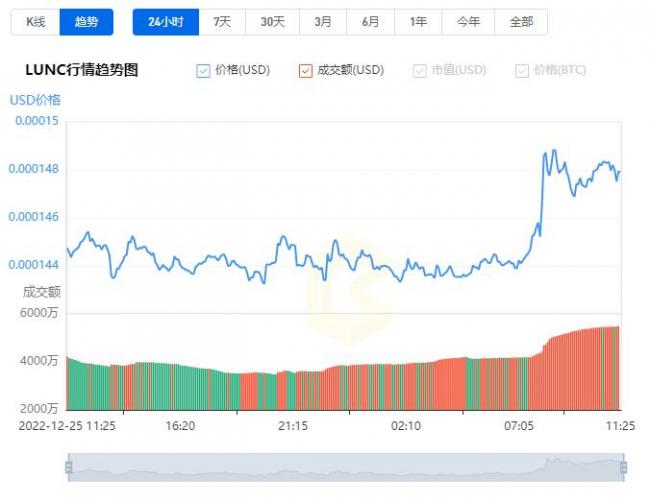Click the 成交额 axis label
This screenshot has width=650, height=503.
tap(41, 292)
